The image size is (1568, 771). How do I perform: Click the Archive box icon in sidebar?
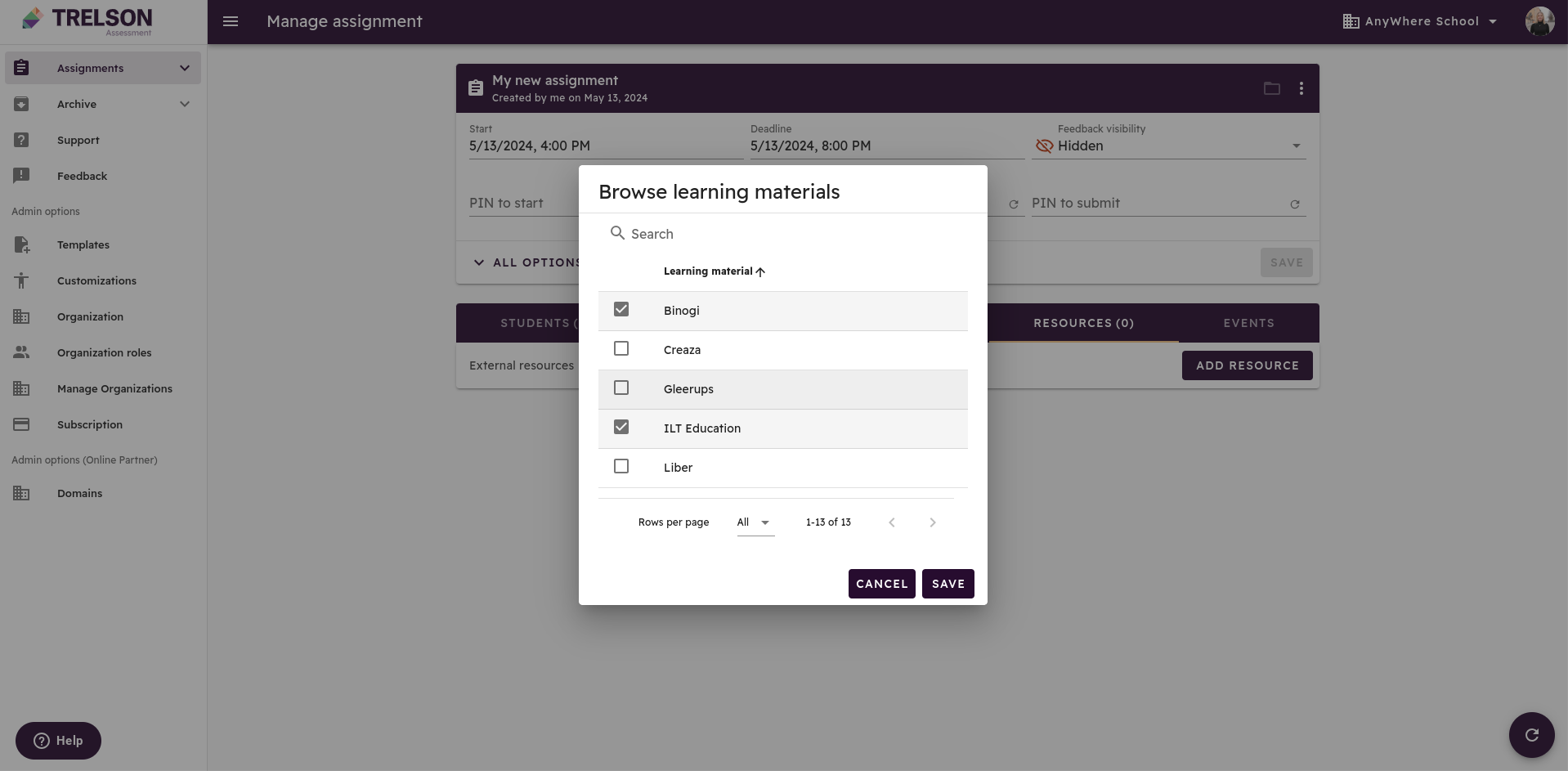point(22,104)
